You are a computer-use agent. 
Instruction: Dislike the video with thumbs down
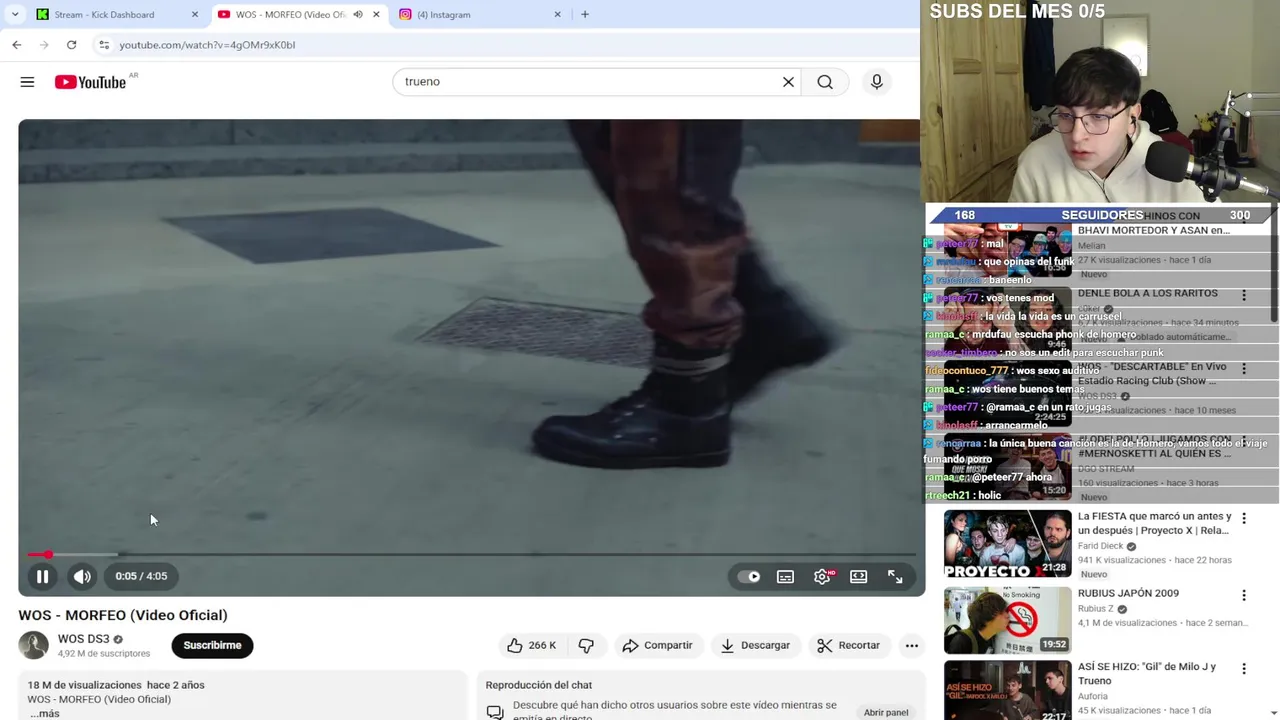586,645
